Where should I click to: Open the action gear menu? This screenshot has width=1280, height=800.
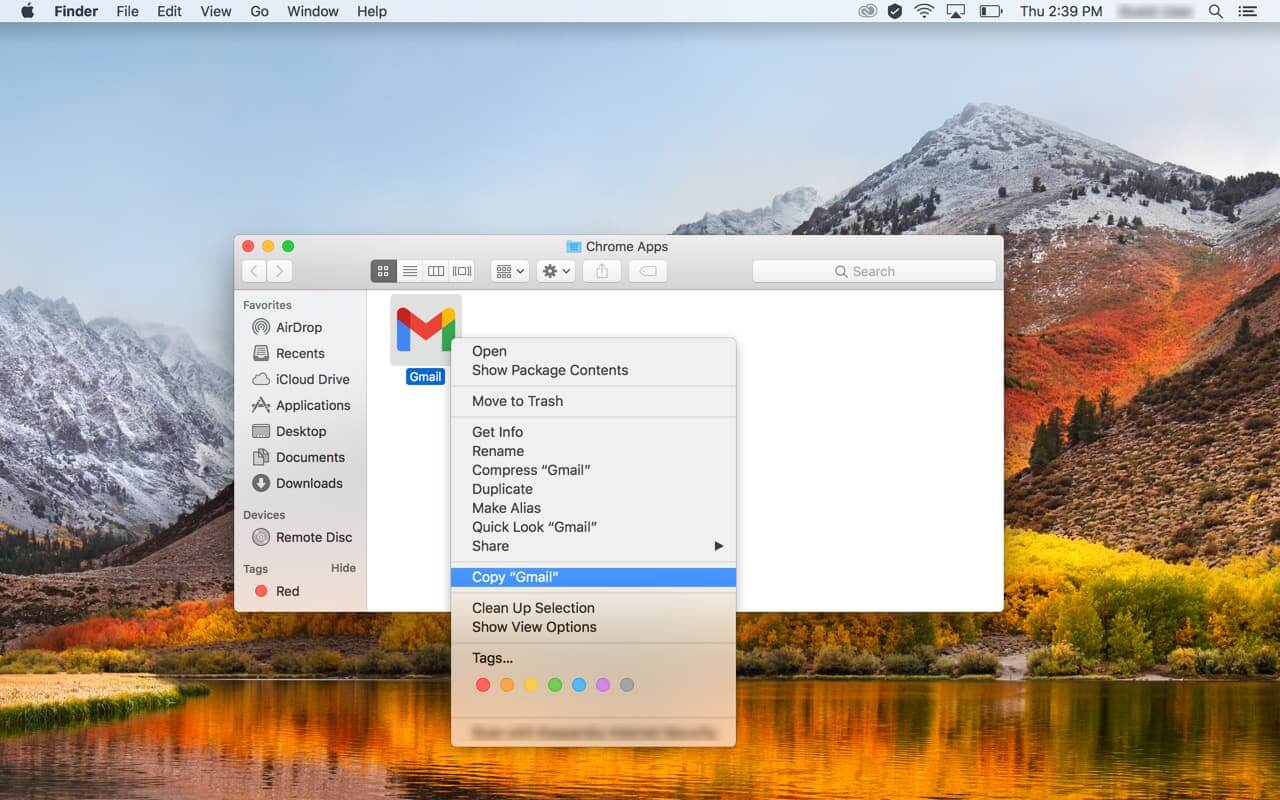555,270
